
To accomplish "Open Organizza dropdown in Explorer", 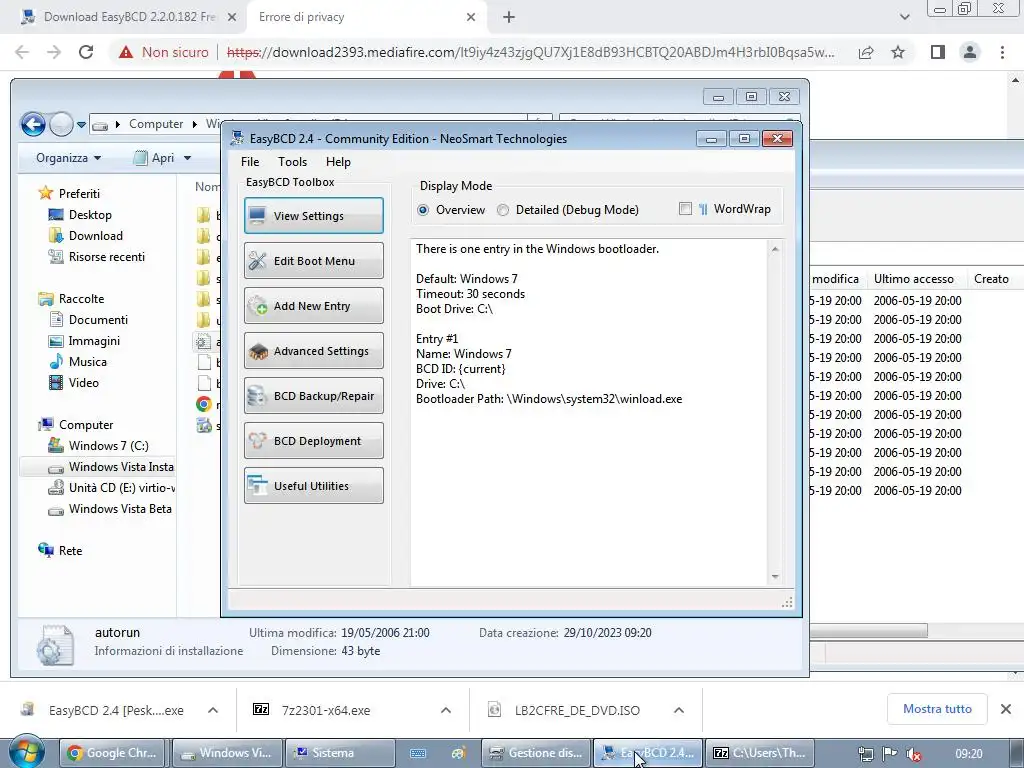I will click(69, 158).
